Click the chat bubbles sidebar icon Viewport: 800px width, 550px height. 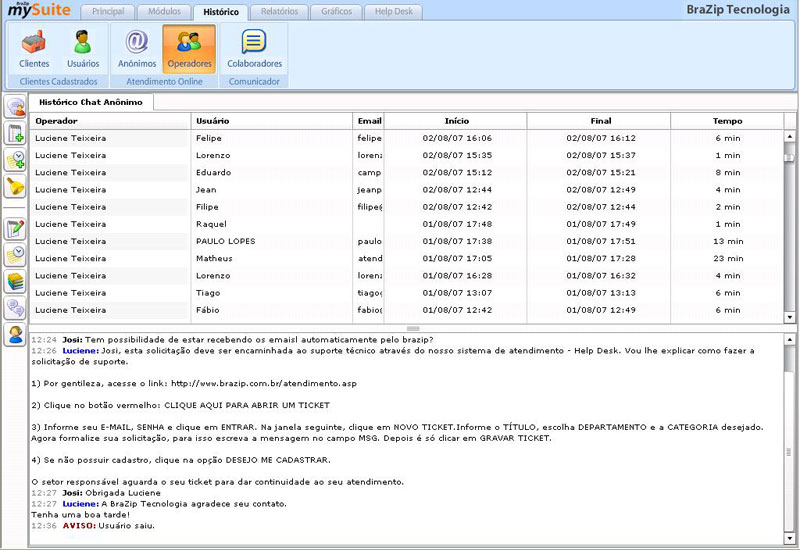tap(15, 308)
